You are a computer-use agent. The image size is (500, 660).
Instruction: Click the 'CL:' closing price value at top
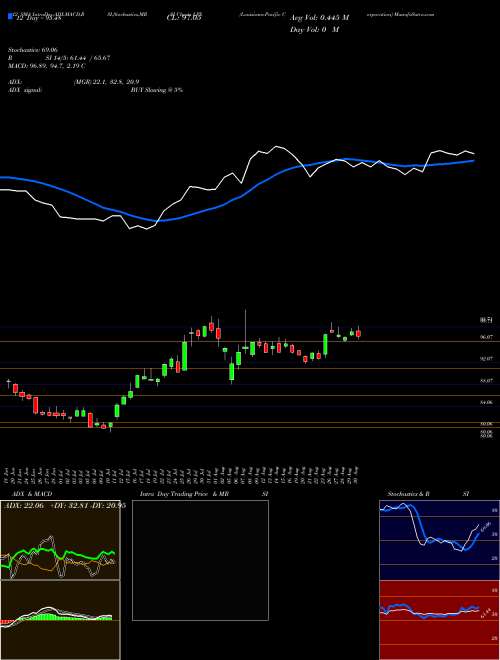pyautogui.click(x=185, y=19)
